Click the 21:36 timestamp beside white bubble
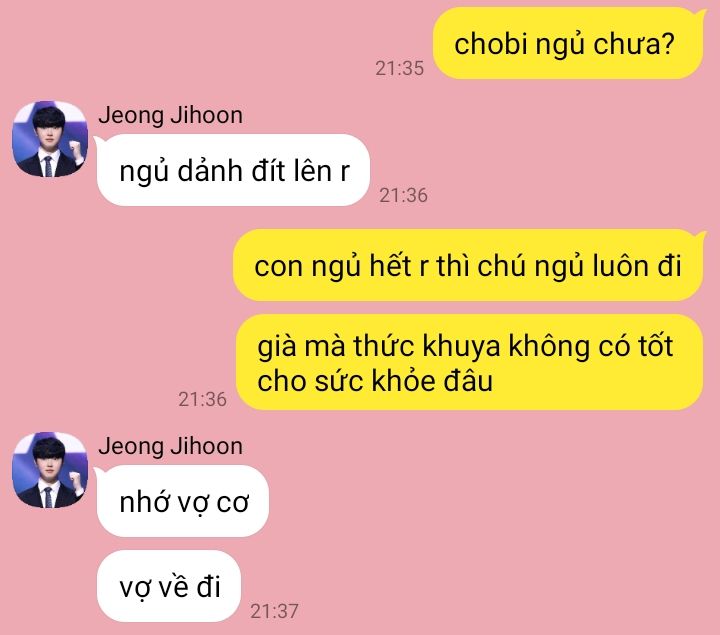This screenshot has height=635, width=720. (x=403, y=195)
